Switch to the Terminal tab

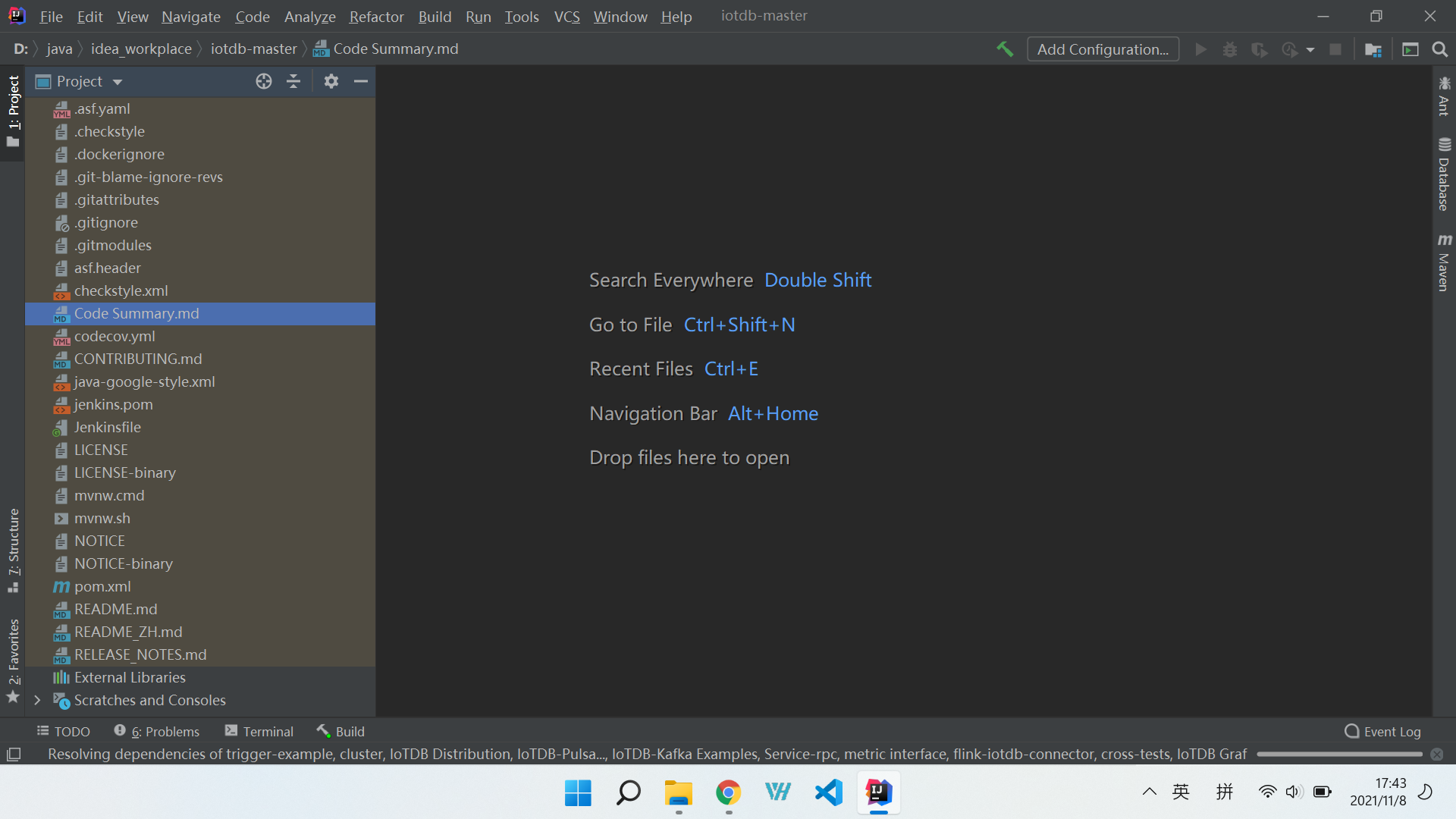pos(259,731)
